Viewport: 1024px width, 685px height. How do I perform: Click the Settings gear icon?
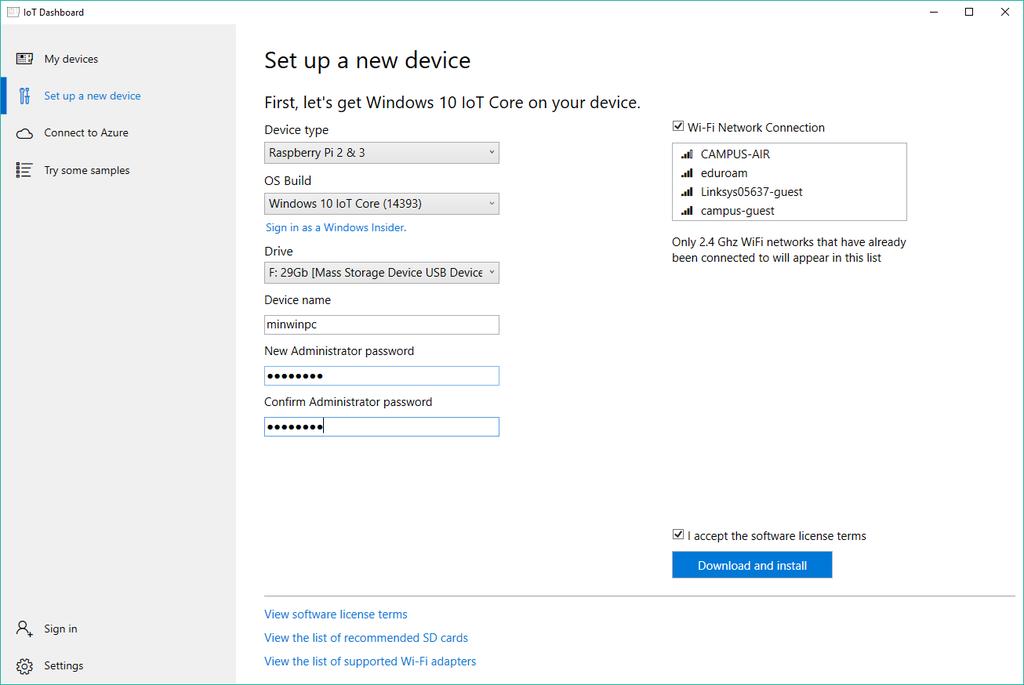24,666
